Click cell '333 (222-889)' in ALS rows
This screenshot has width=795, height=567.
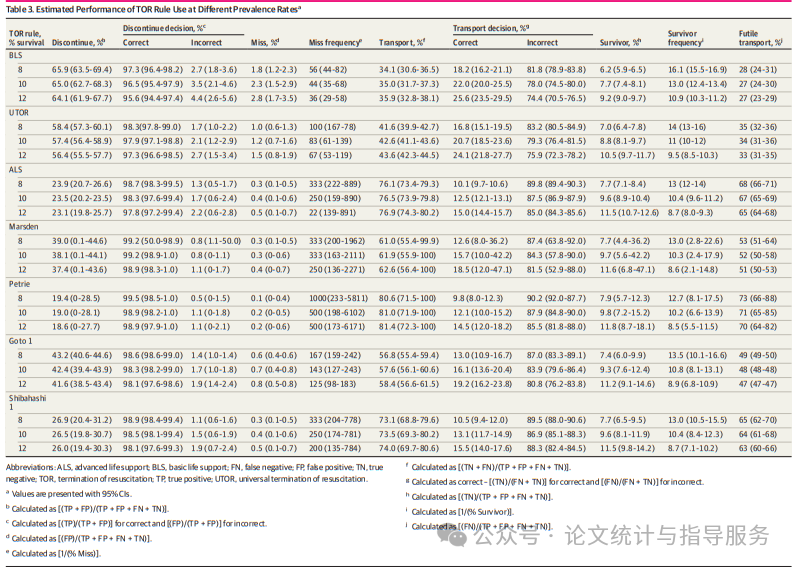(x=335, y=184)
